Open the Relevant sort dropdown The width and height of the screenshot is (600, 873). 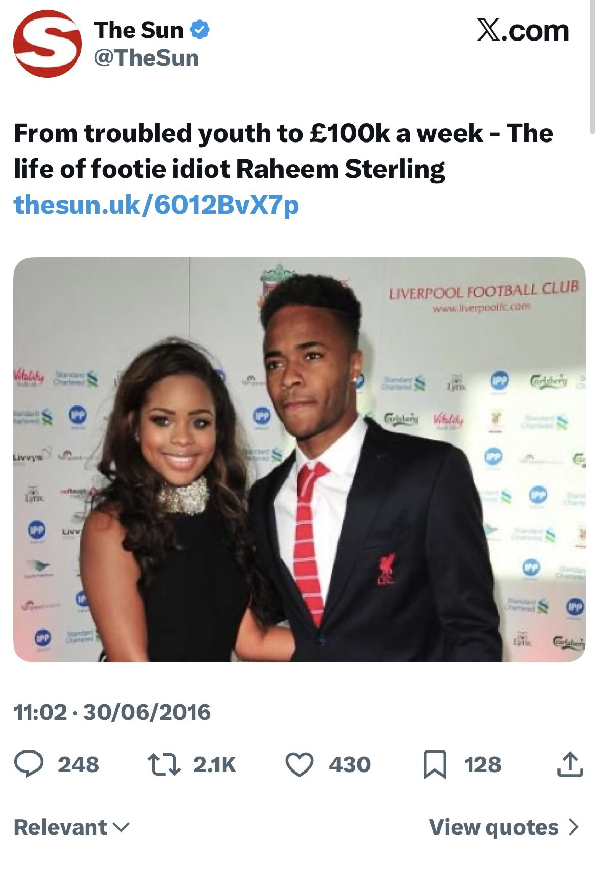coord(72,827)
